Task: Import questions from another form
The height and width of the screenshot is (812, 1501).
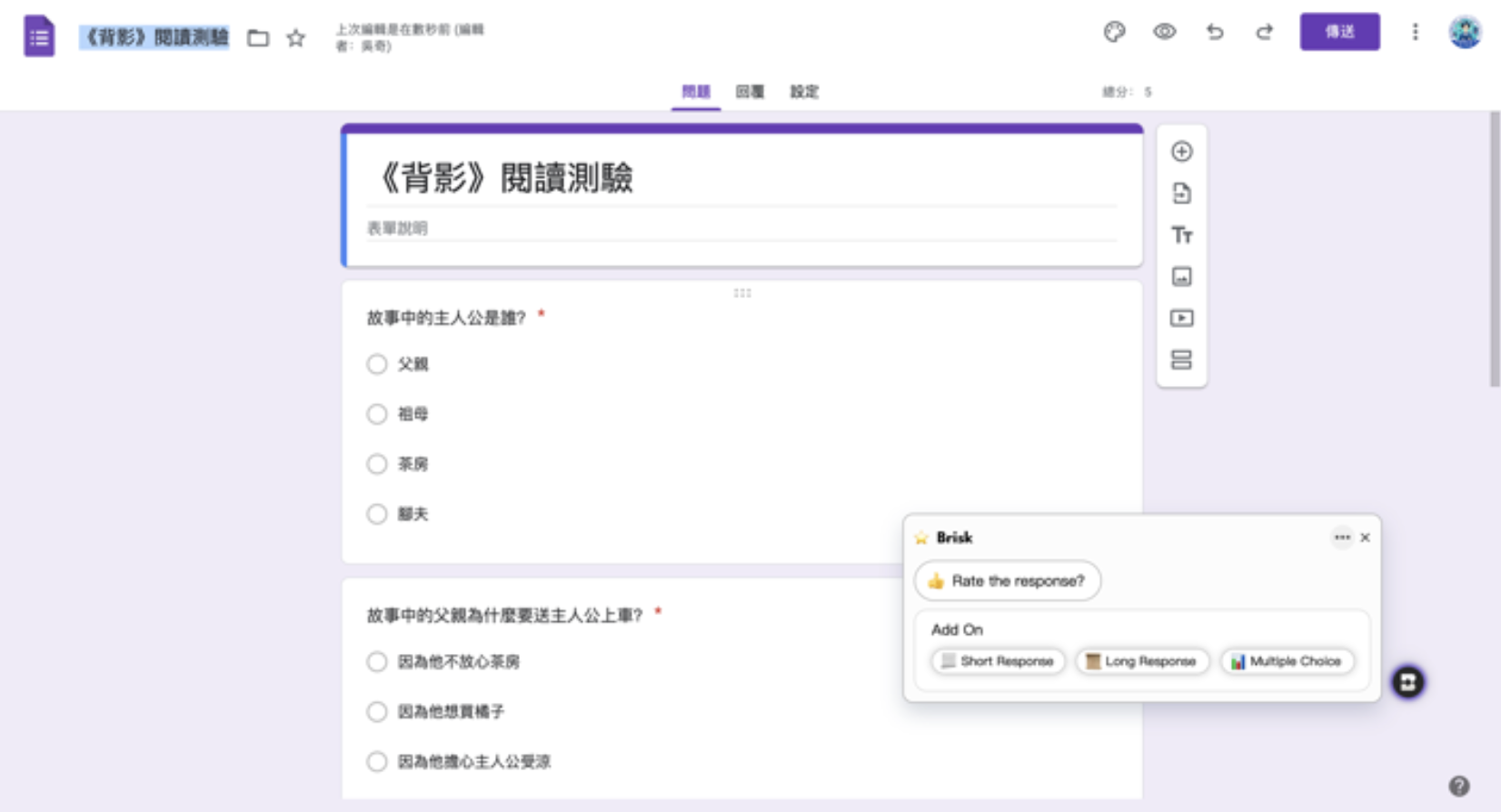Action: point(1181,193)
